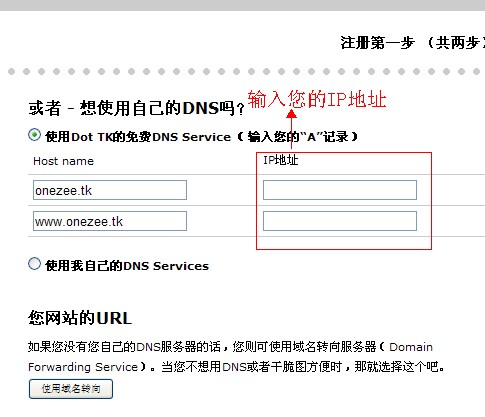Click the 输入您的"A"记录 hint text
The image size is (485, 417).
[x=298, y=137]
